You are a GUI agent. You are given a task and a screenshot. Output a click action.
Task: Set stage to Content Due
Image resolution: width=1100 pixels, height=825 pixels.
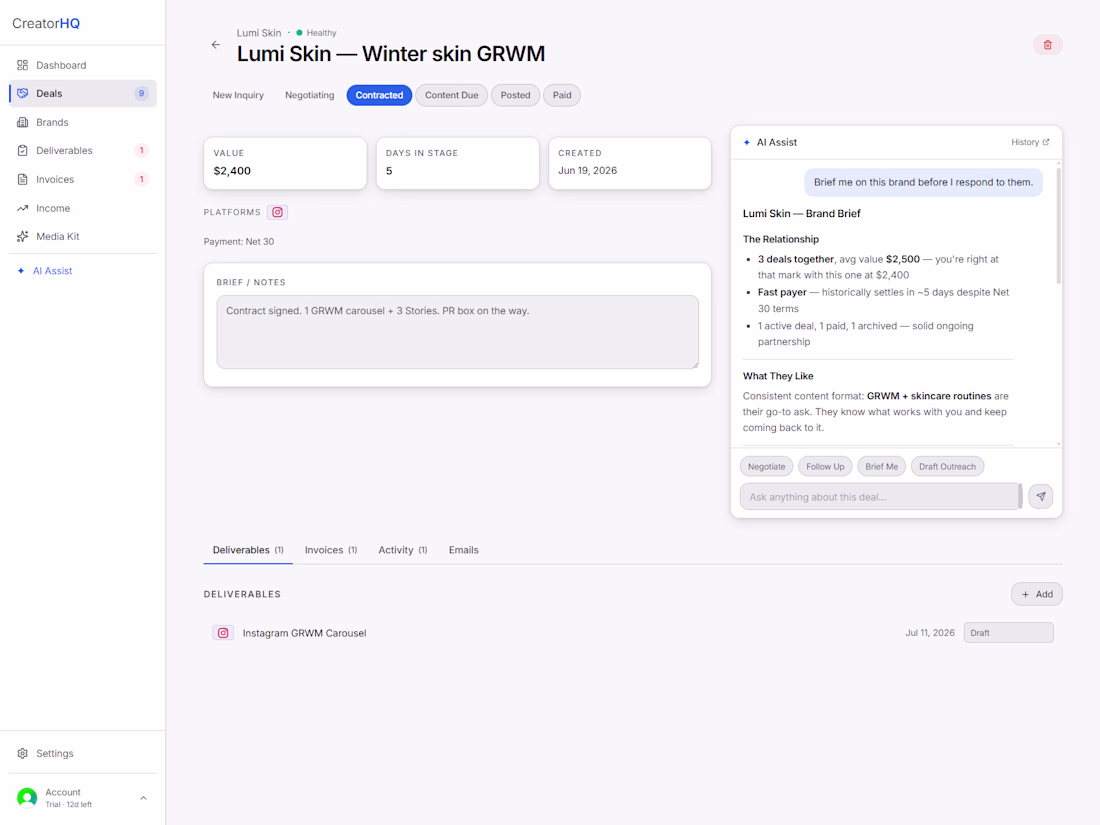[452, 95]
